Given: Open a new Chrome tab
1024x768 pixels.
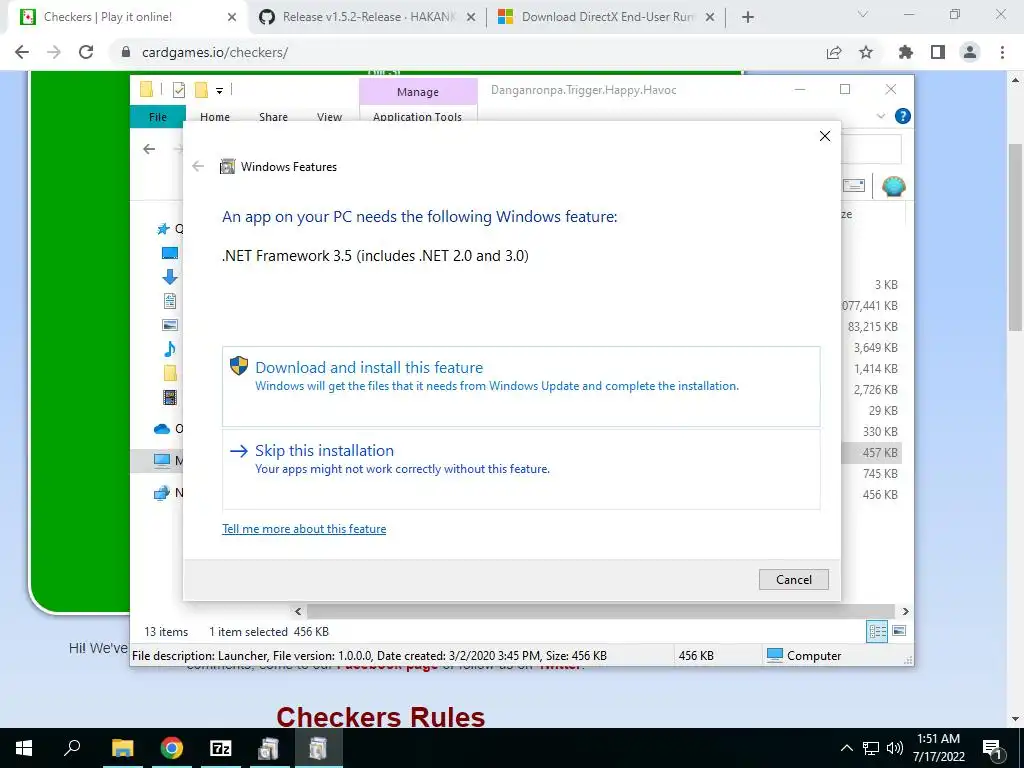Looking at the screenshot, I should (x=748, y=18).
